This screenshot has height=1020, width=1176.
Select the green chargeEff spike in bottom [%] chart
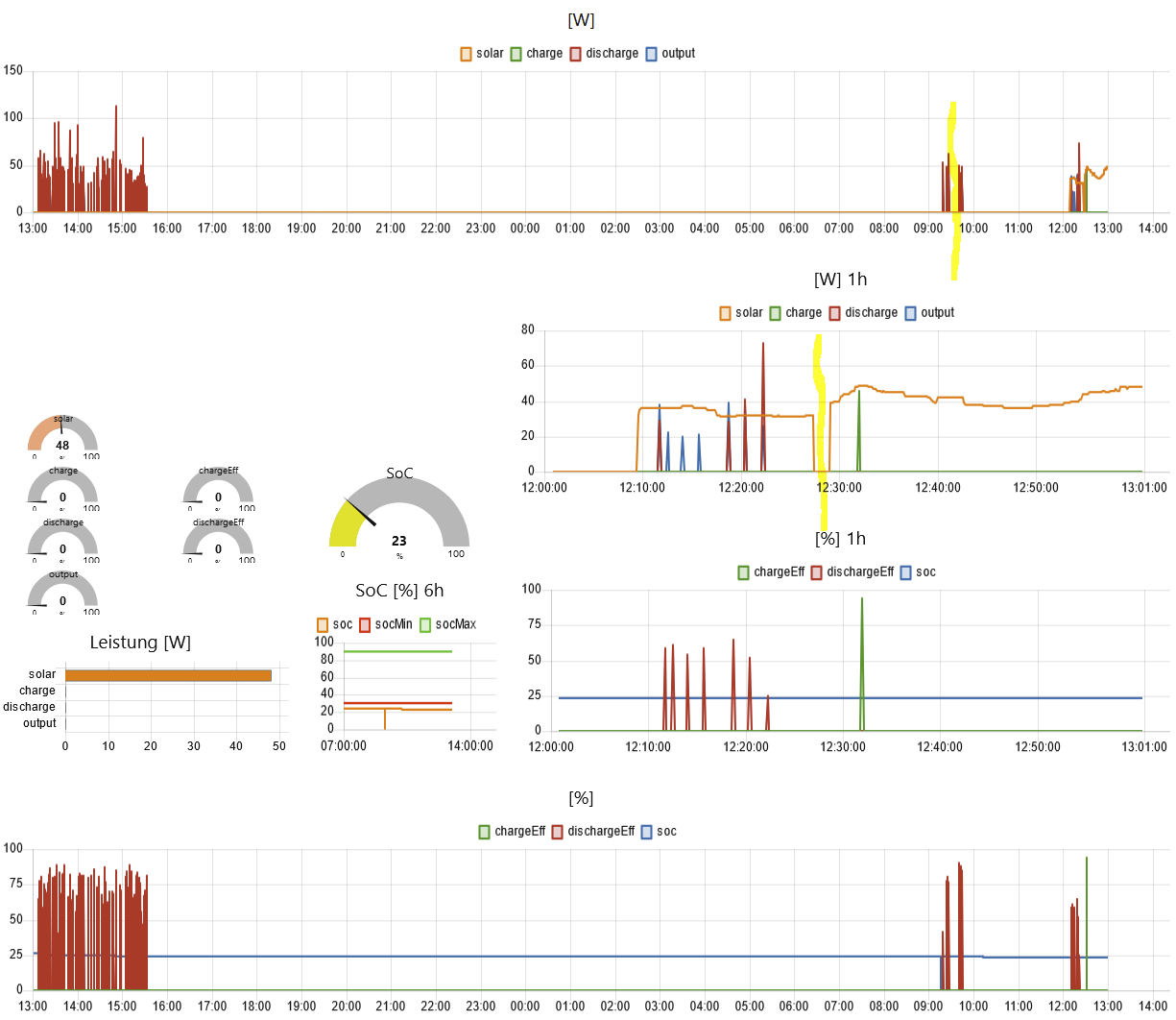point(1087,922)
